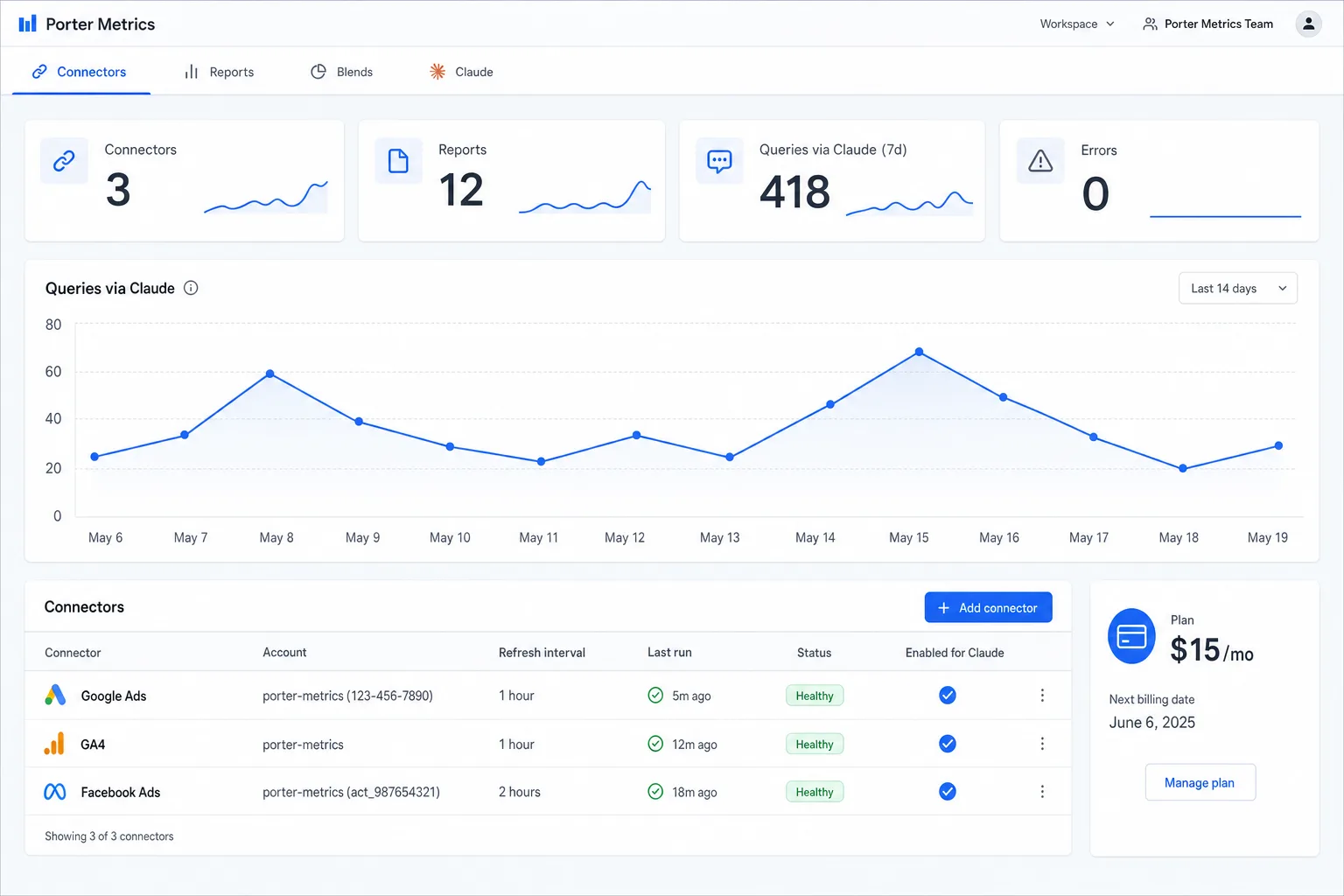
Task: Click the Porter Metrics Team label
Action: [x=1219, y=24]
